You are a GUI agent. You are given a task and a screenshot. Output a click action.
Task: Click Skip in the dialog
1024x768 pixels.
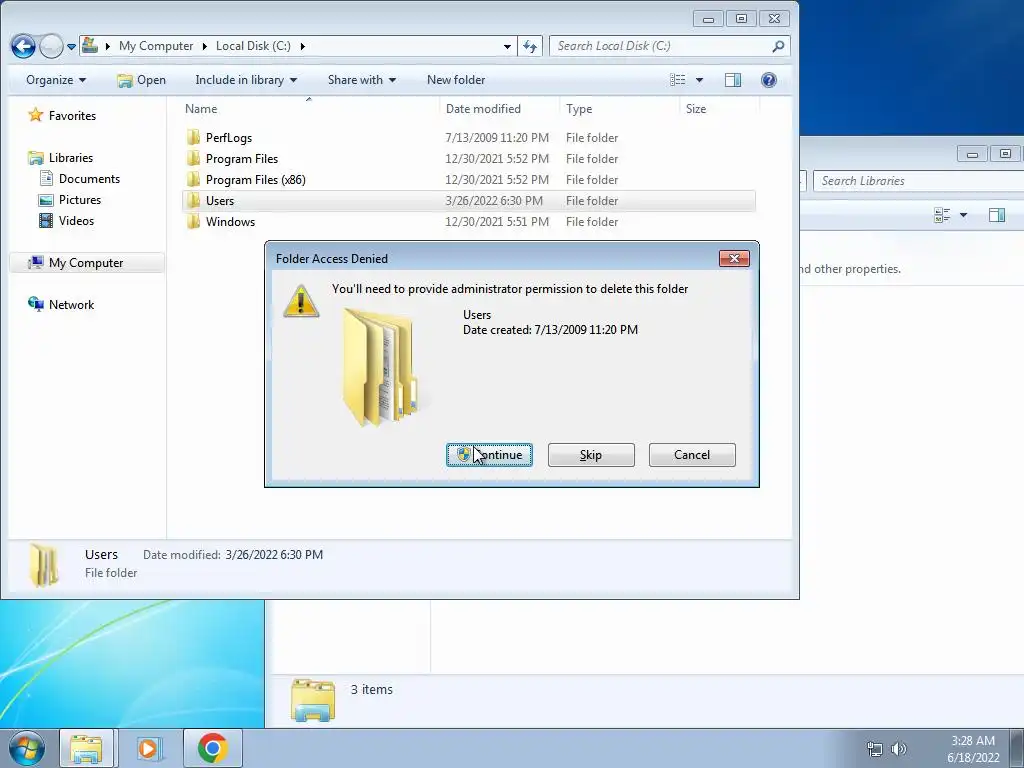pyautogui.click(x=591, y=455)
